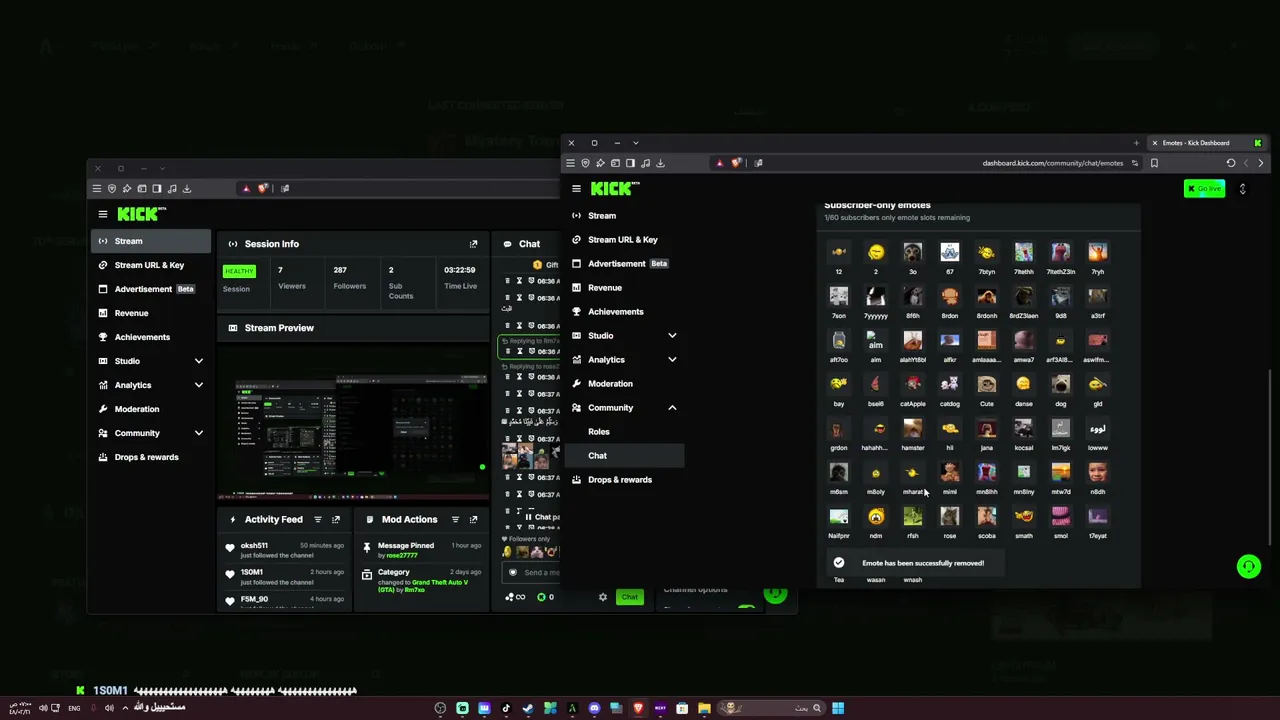1280x720 pixels.
Task: Bookmark the current page in front browser
Action: pyautogui.click(x=1154, y=163)
